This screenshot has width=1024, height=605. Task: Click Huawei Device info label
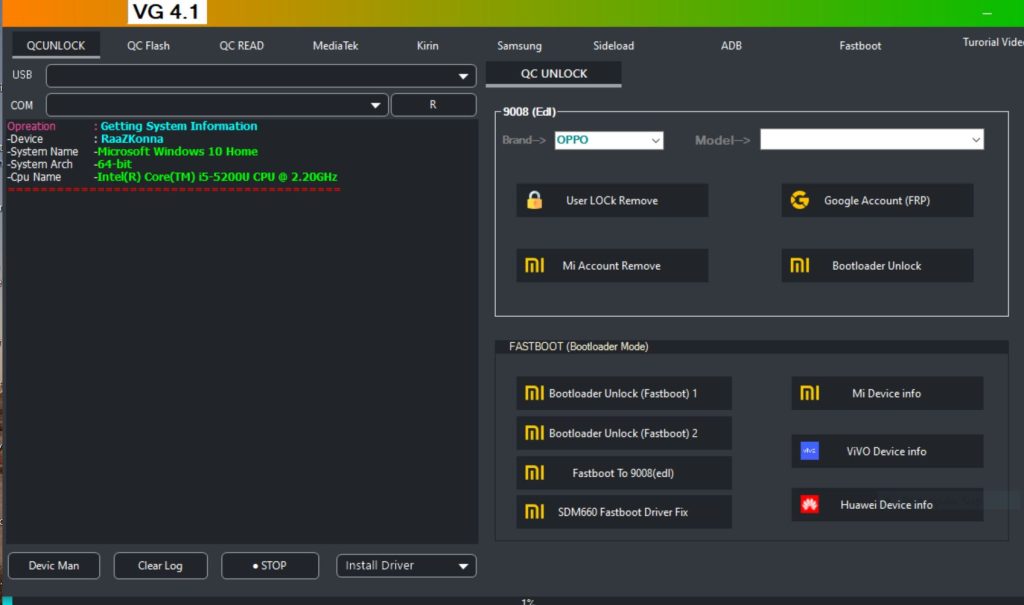(x=886, y=505)
